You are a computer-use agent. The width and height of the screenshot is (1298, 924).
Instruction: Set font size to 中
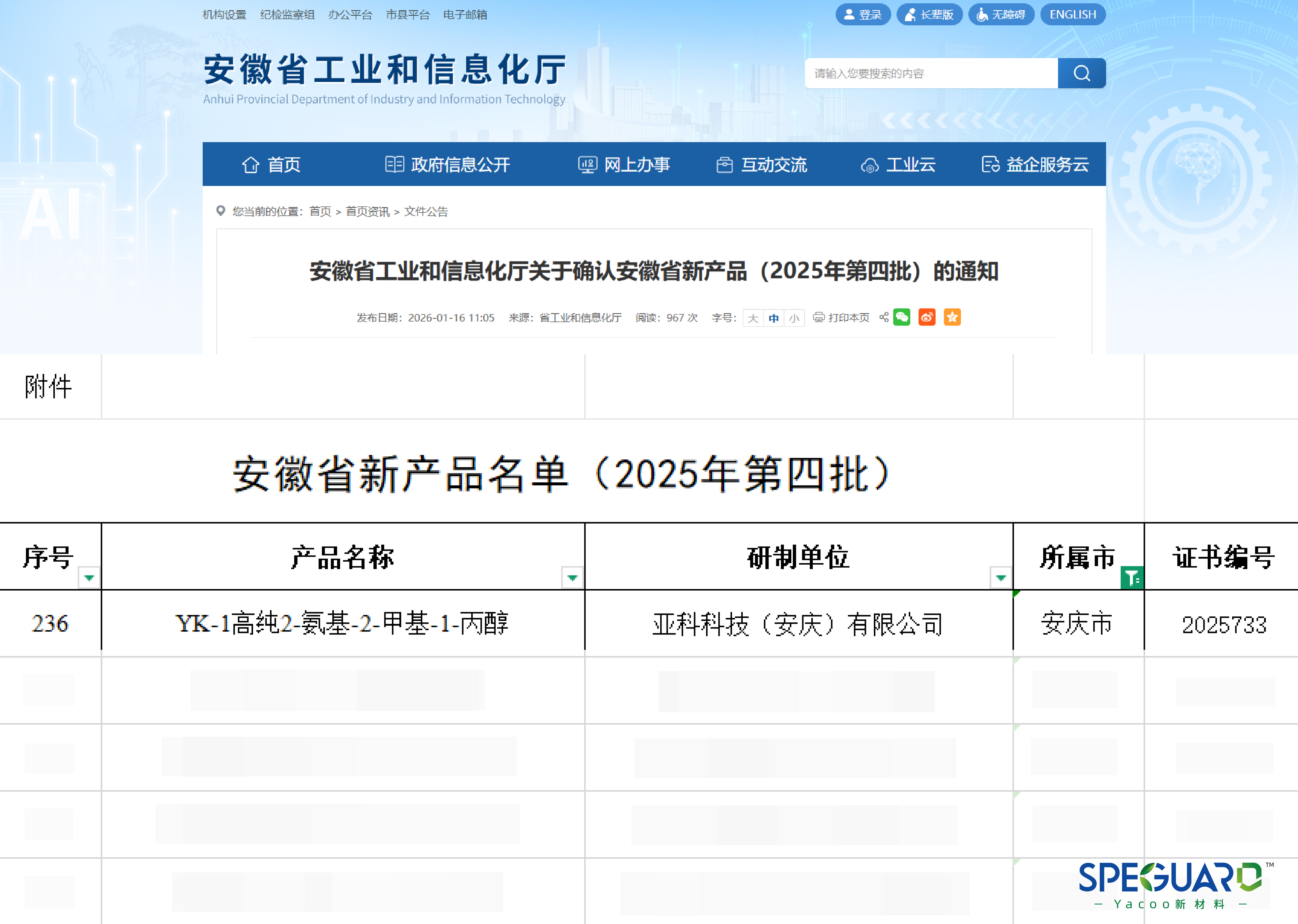tap(773, 318)
